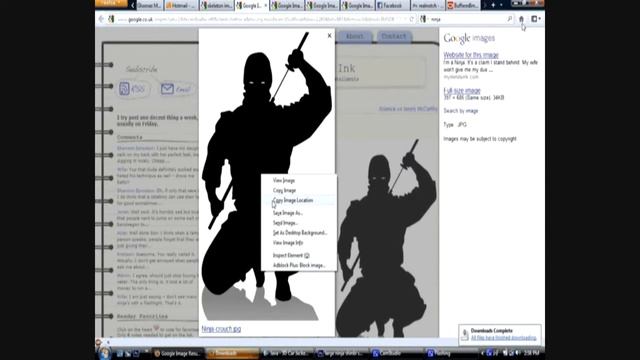Choose Adblock Plus: Block image entry

point(299,265)
